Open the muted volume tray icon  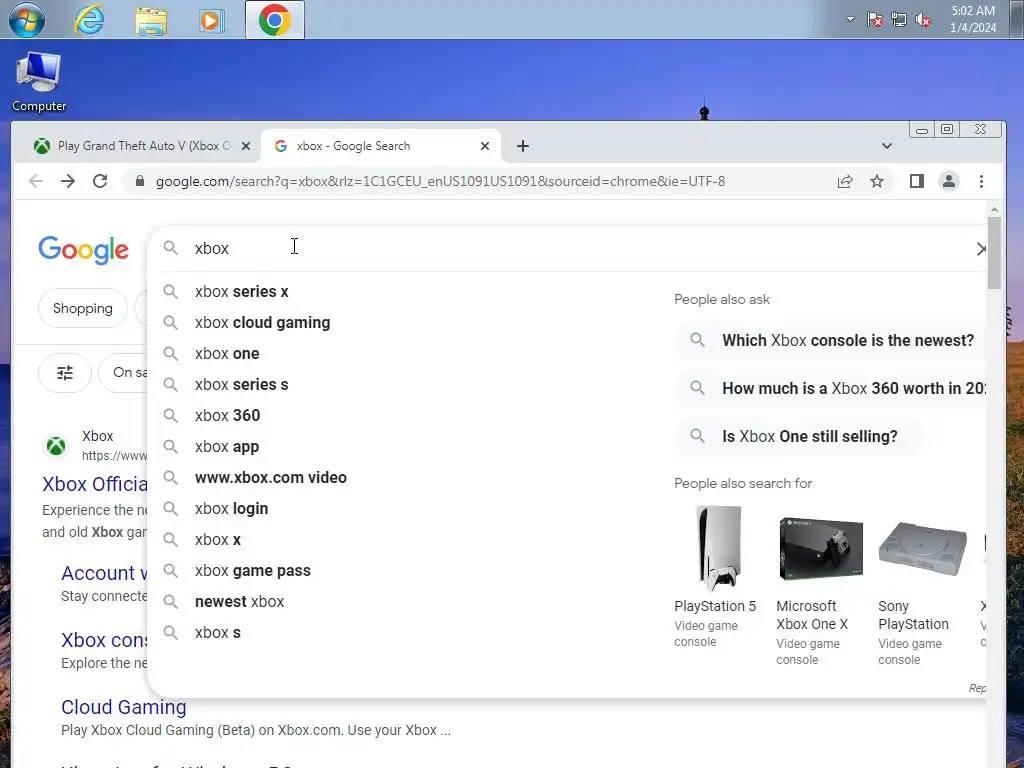(923, 19)
